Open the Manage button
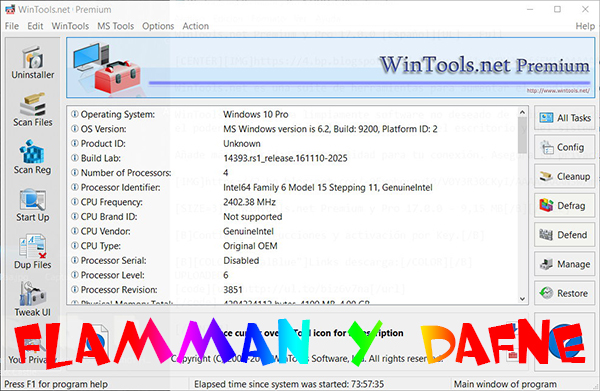The width and height of the screenshot is (600, 391). (x=565, y=264)
